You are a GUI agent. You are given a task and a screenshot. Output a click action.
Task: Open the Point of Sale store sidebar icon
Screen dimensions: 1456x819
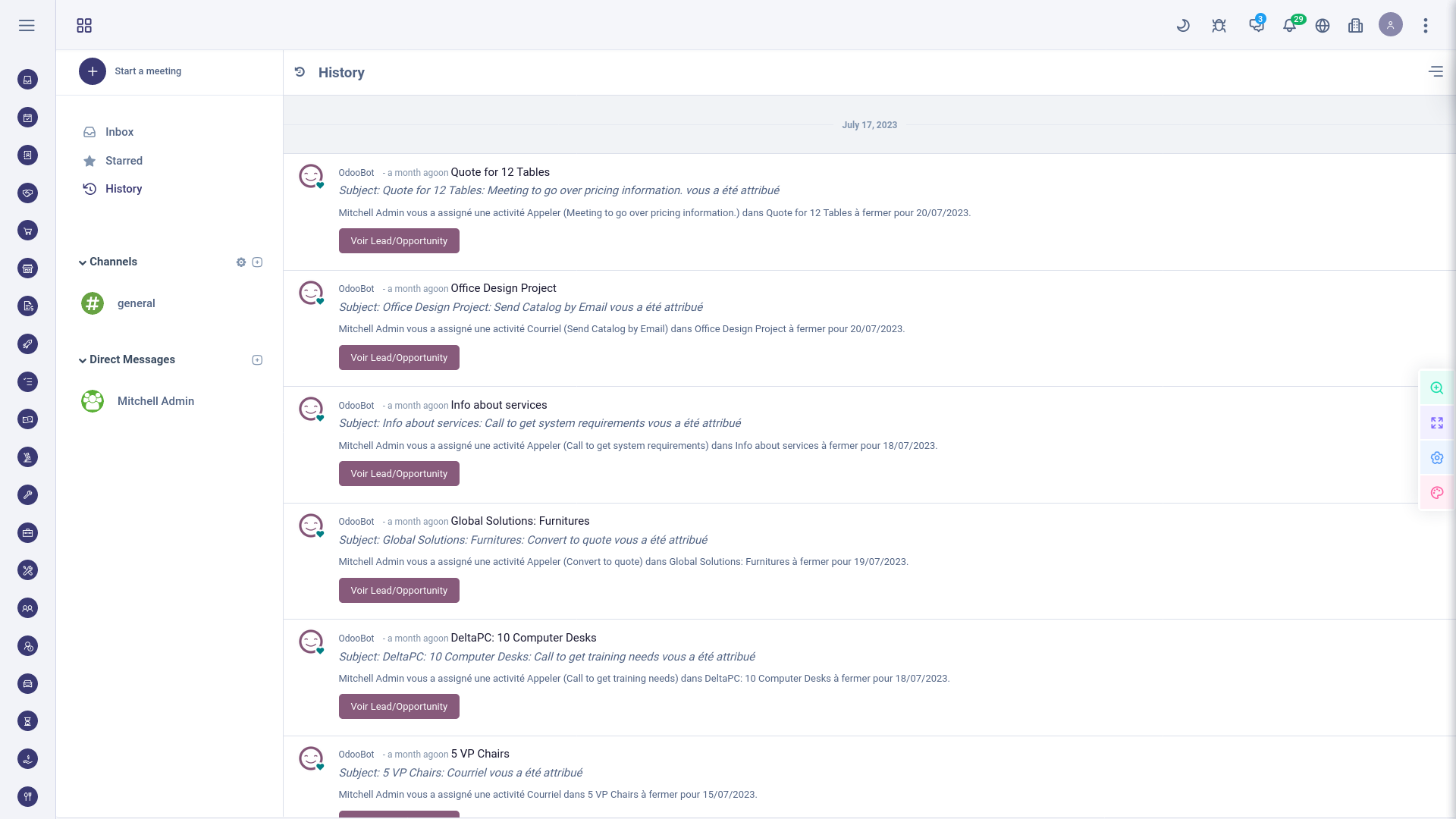pos(27,268)
